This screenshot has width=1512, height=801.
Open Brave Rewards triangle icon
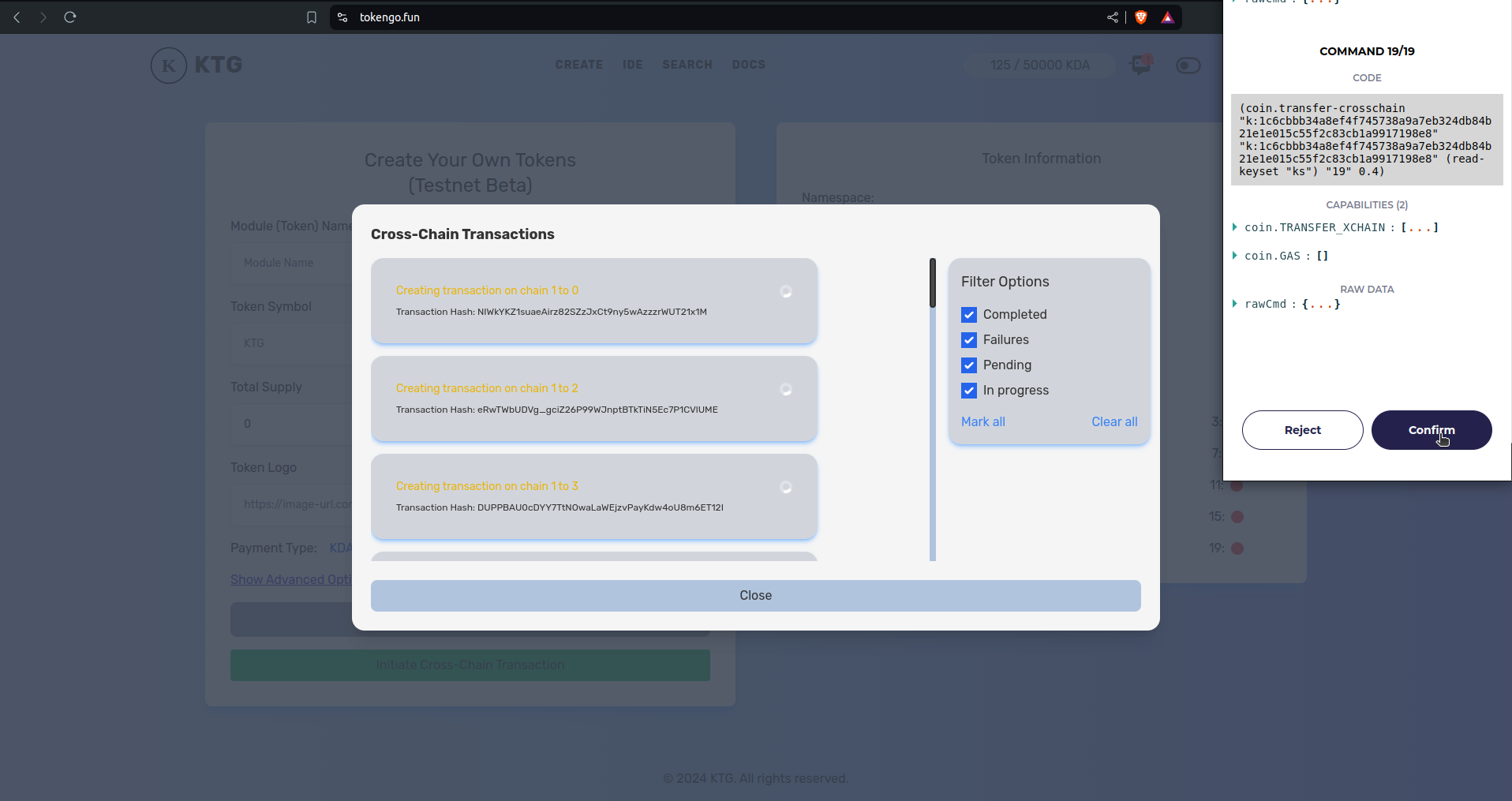point(1168,17)
